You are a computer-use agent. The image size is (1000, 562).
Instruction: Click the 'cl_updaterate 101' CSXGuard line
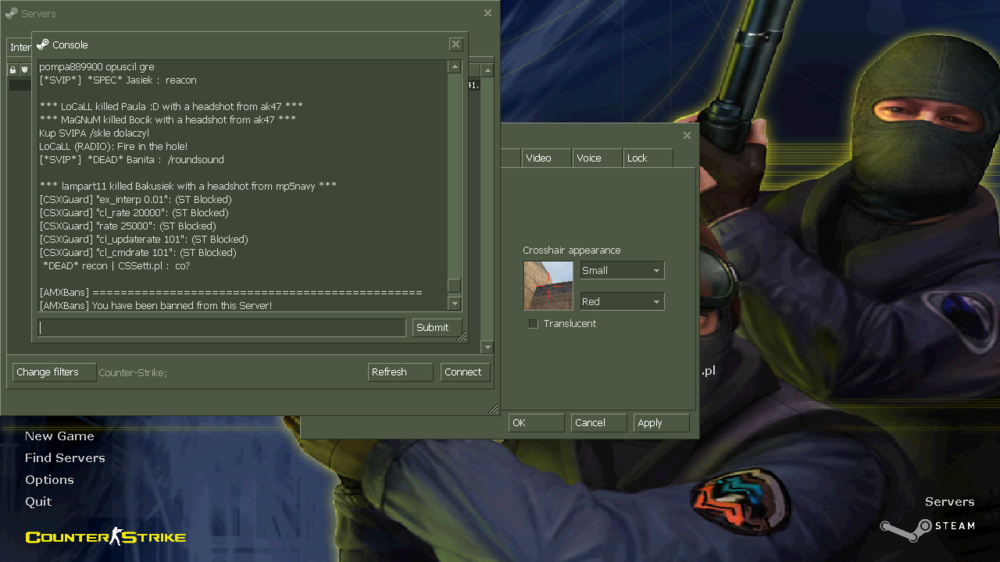tap(143, 239)
